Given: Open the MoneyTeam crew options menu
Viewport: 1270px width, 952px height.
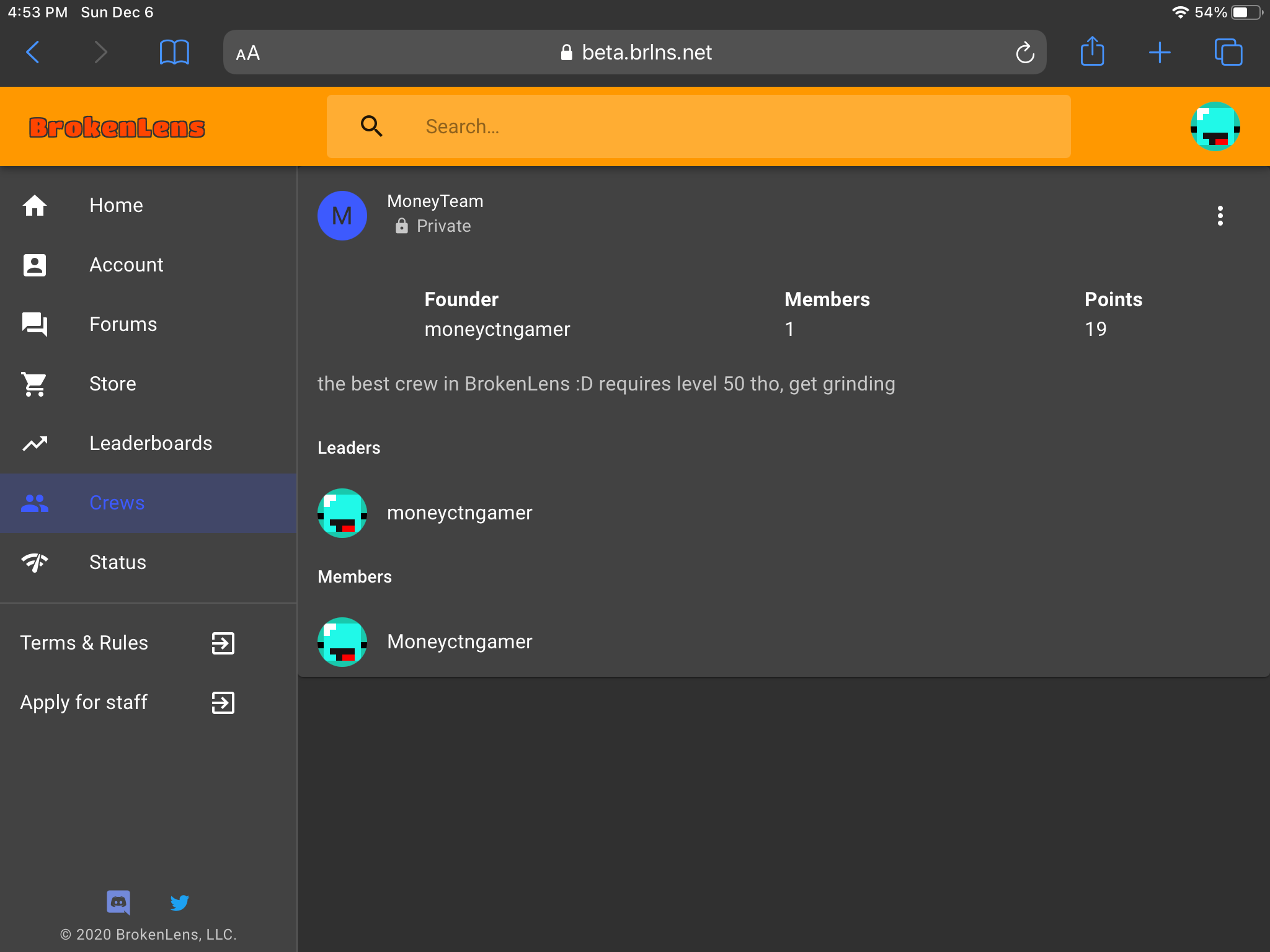Looking at the screenshot, I should pyautogui.click(x=1220, y=216).
